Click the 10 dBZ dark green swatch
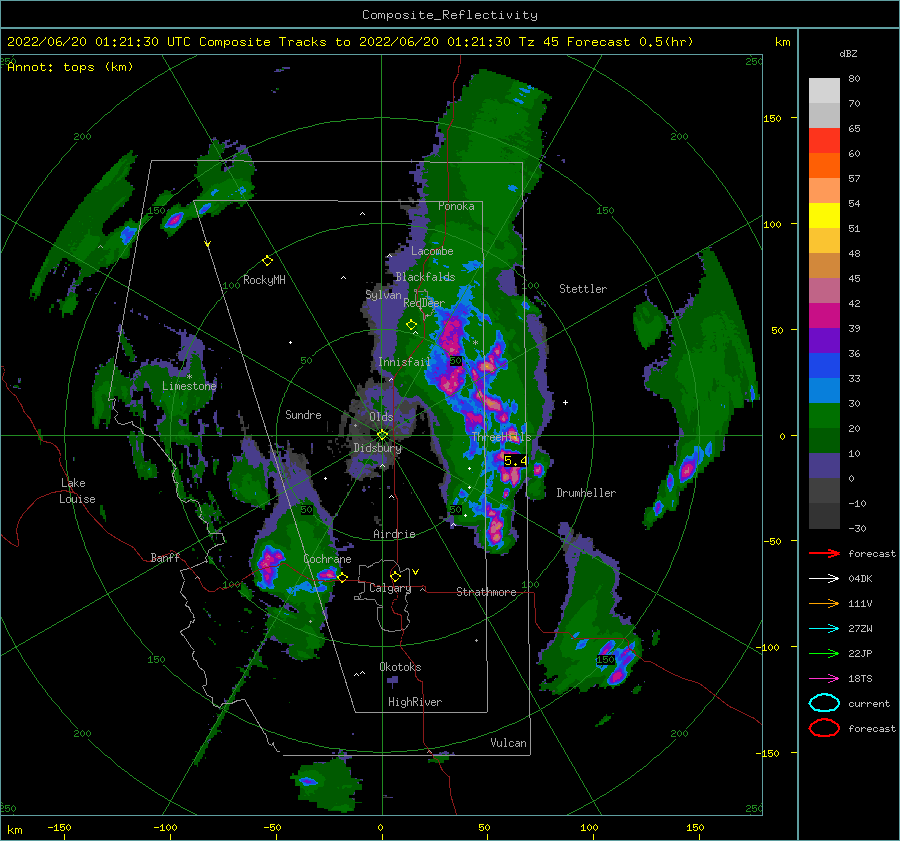900x841 pixels. (824, 440)
